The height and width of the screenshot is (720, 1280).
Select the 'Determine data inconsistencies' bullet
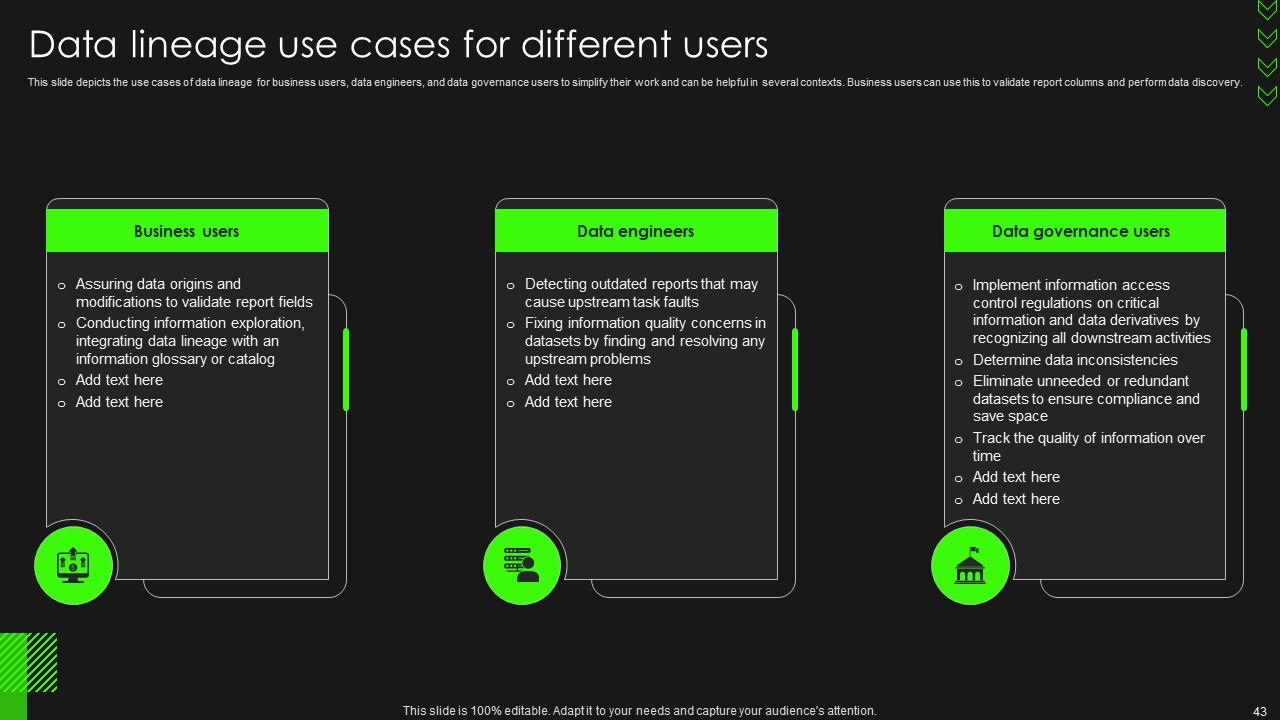[x=1075, y=360]
